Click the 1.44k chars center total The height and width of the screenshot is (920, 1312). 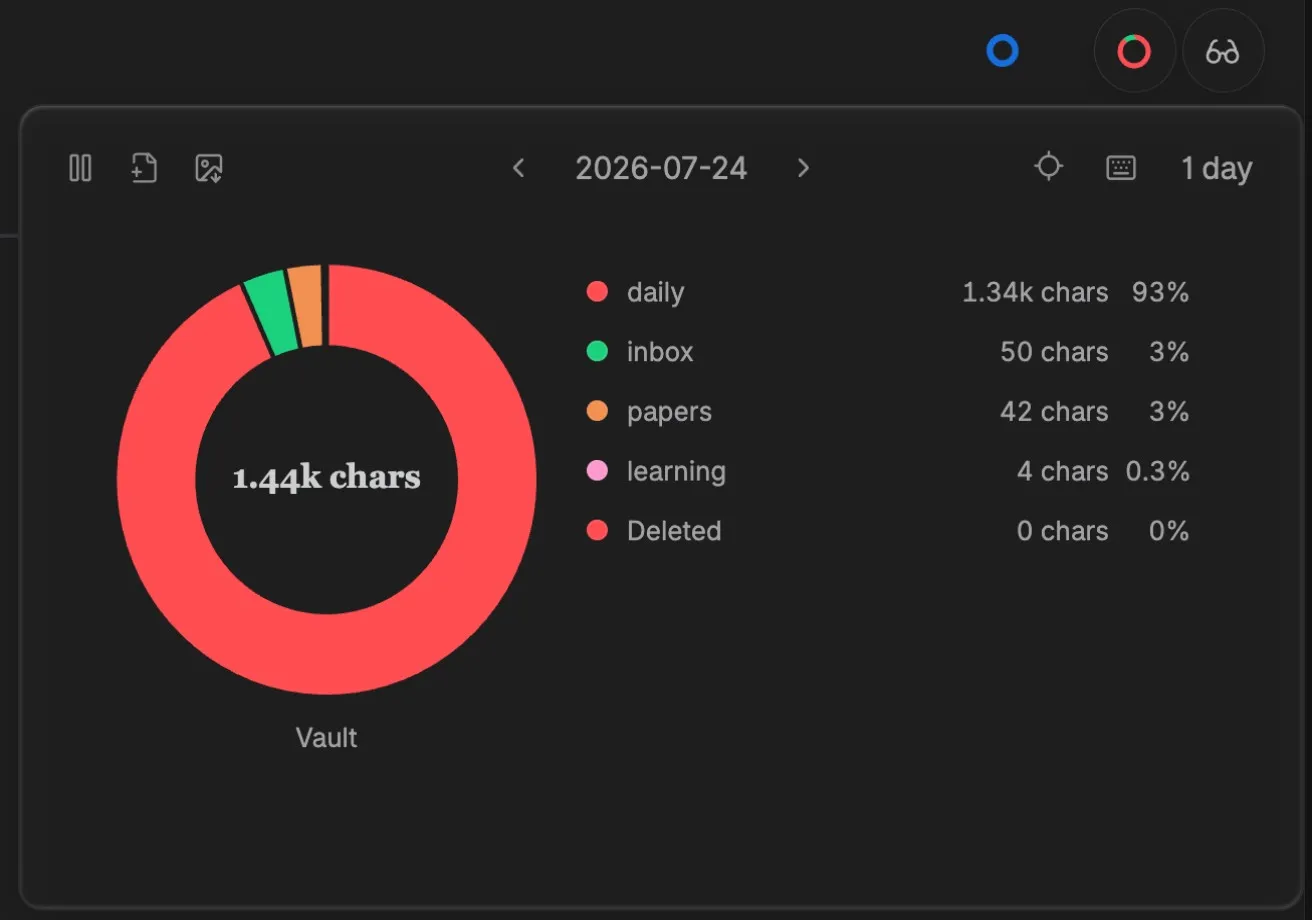(327, 477)
